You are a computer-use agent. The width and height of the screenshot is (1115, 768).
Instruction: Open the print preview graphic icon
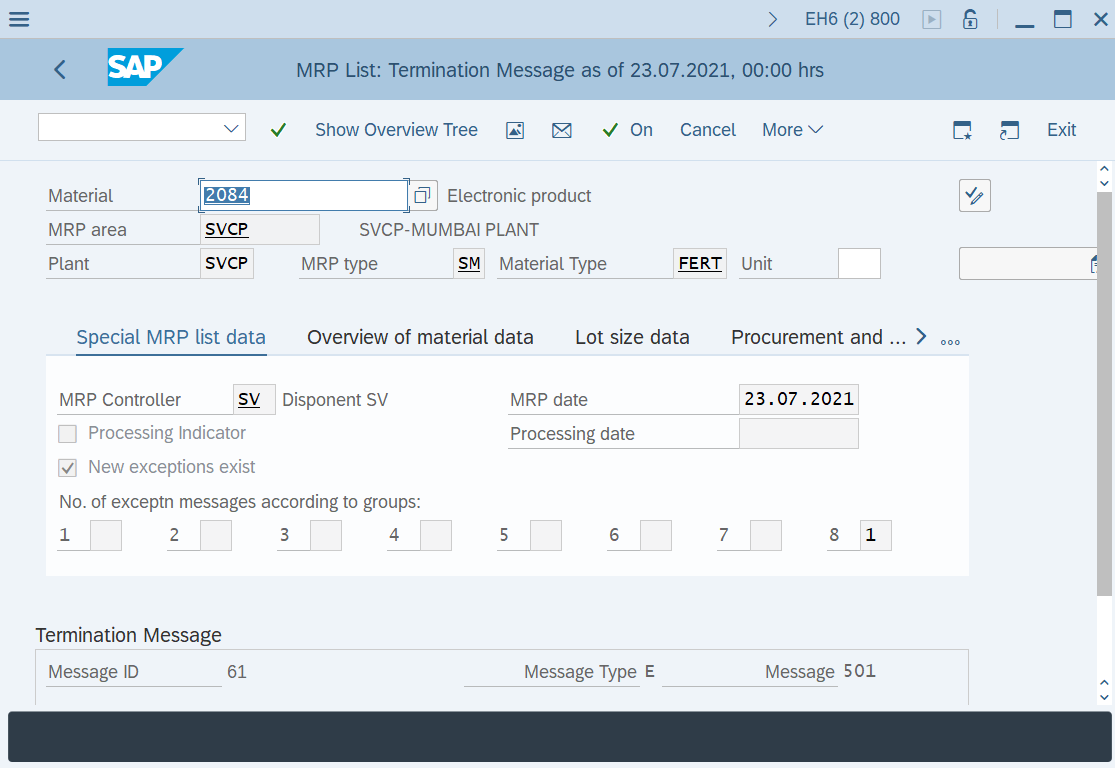coord(515,130)
